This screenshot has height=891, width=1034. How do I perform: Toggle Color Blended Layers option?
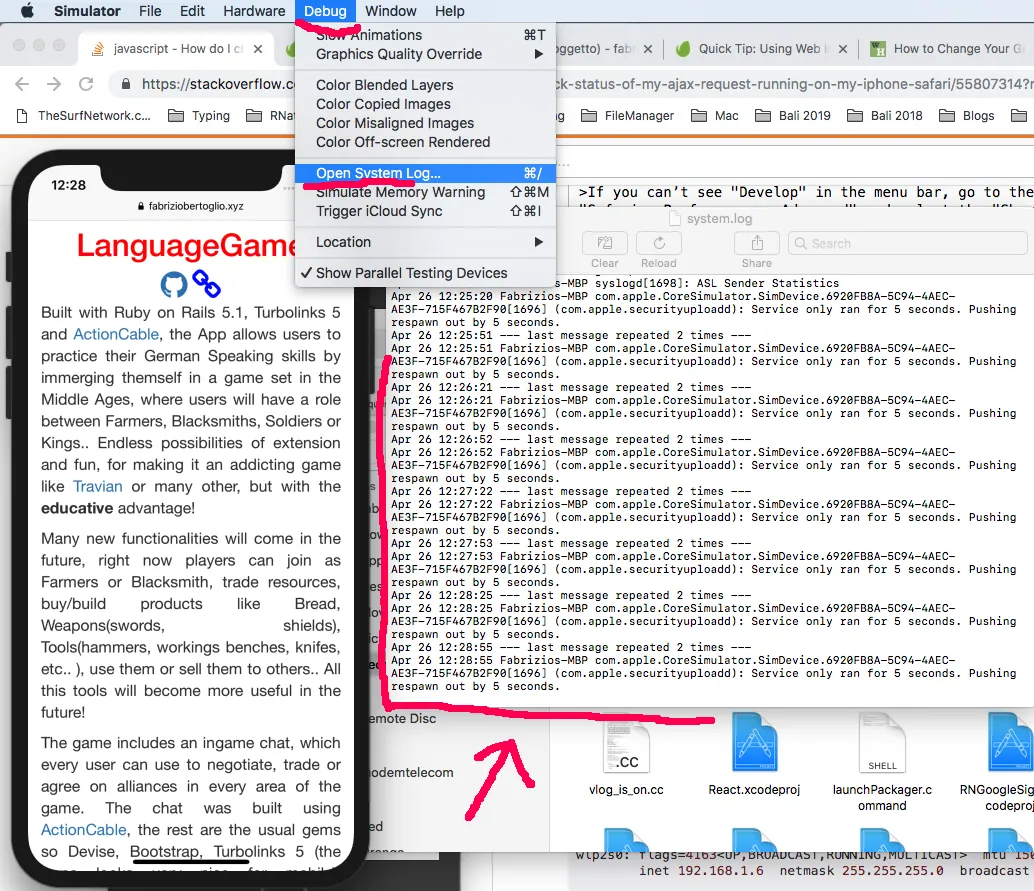pyautogui.click(x=425, y=85)
